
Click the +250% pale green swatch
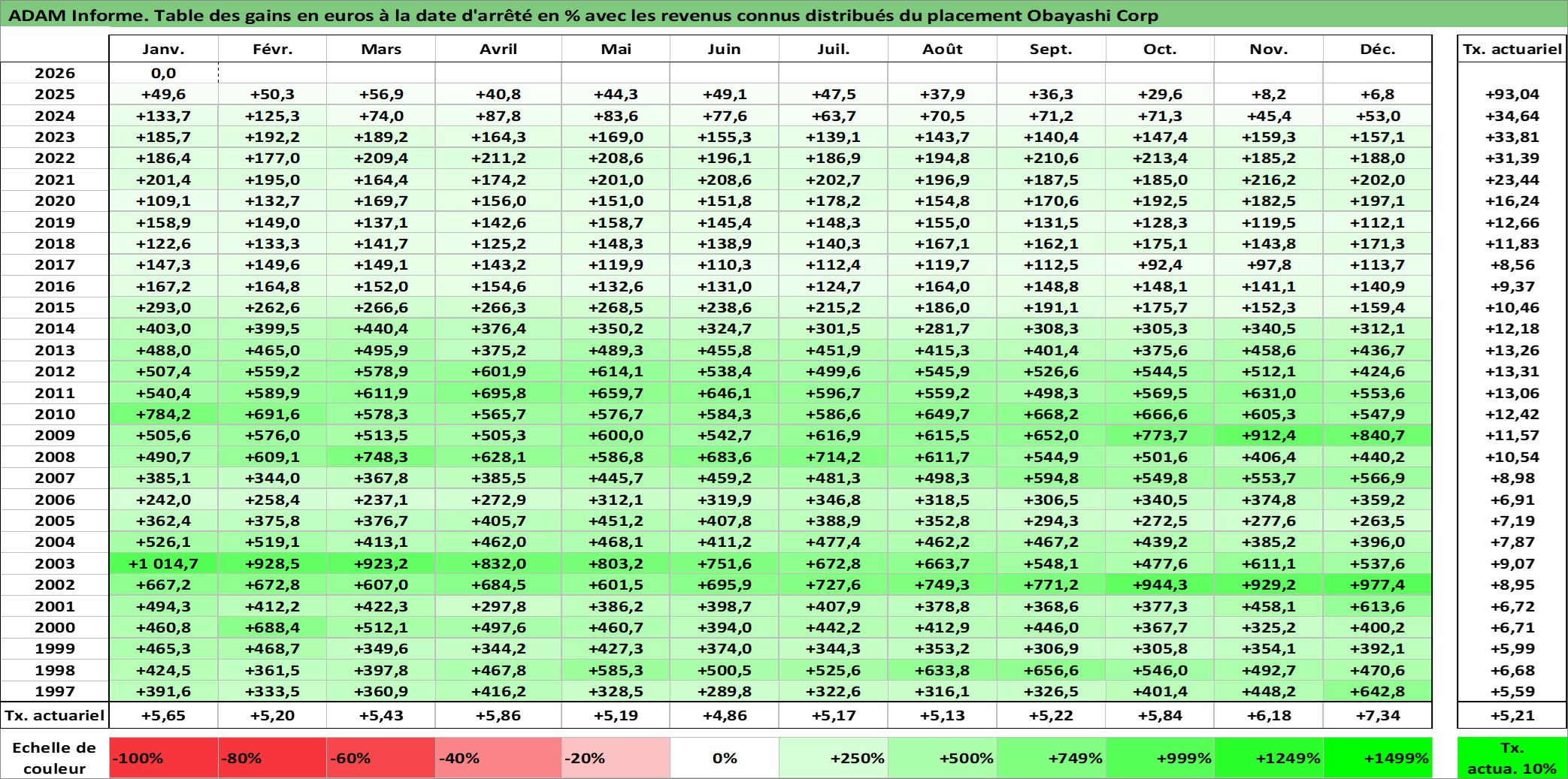point(834,758)
